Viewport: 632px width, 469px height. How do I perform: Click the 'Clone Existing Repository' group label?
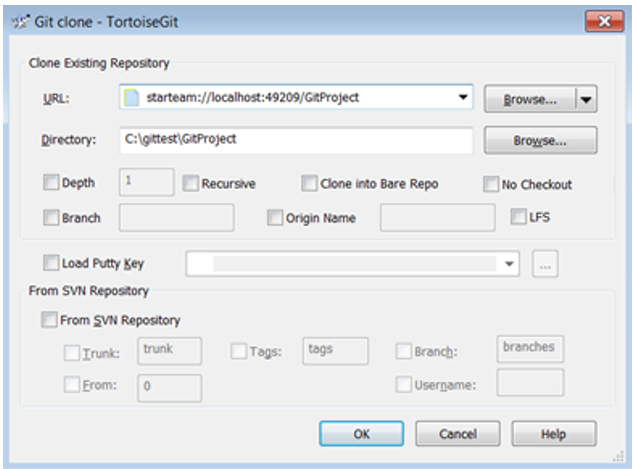click(99, 63)
